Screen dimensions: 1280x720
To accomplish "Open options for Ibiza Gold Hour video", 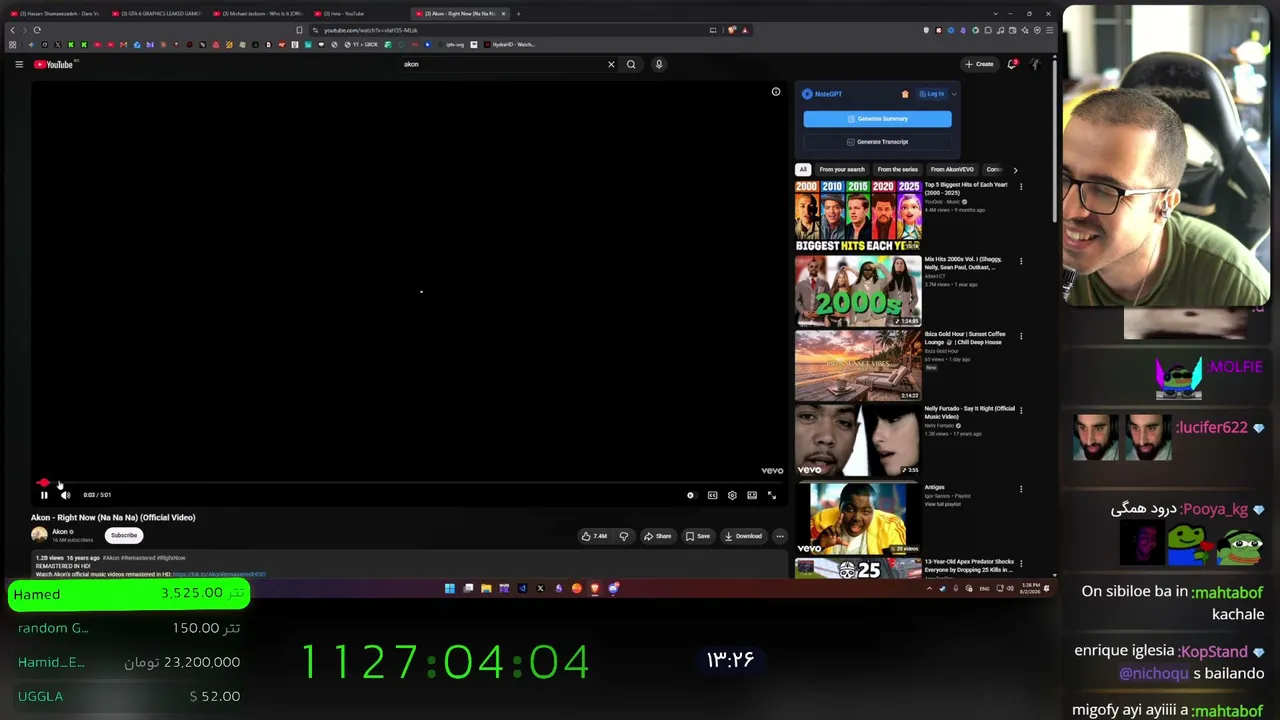I will (1021, 337).
